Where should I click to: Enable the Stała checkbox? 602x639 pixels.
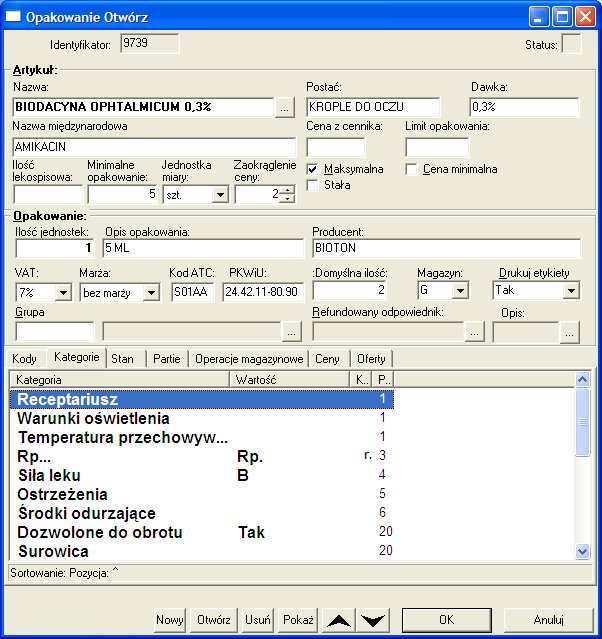click(312, 185)
